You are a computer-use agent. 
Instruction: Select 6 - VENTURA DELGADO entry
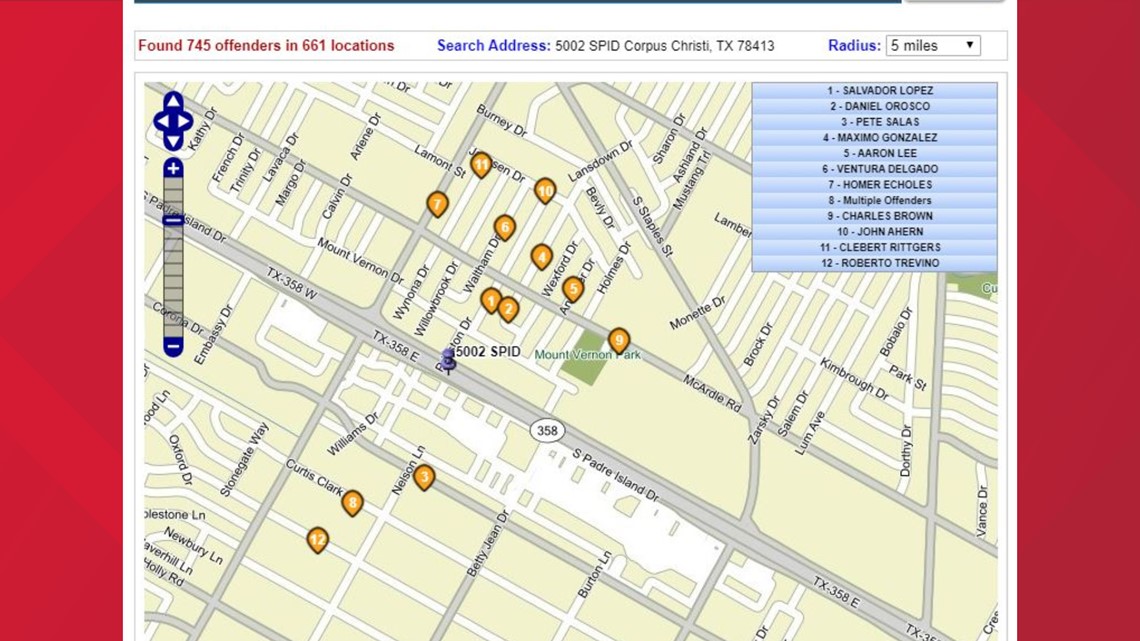pos(875,169)
